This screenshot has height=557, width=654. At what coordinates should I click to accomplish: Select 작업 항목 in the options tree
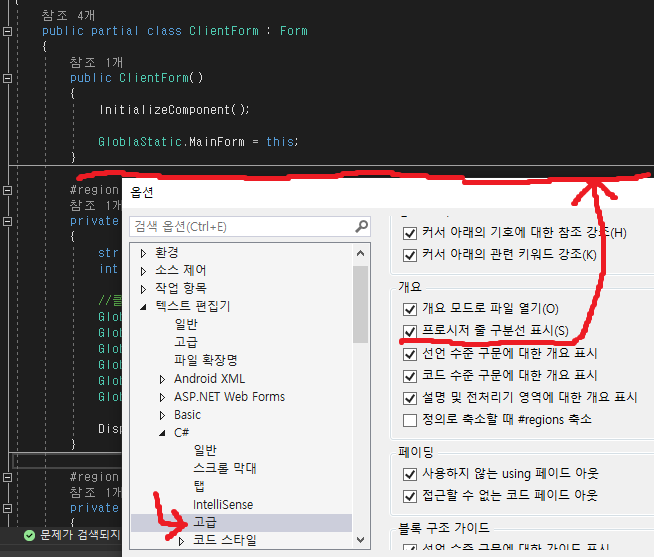(x=181, y=288)
